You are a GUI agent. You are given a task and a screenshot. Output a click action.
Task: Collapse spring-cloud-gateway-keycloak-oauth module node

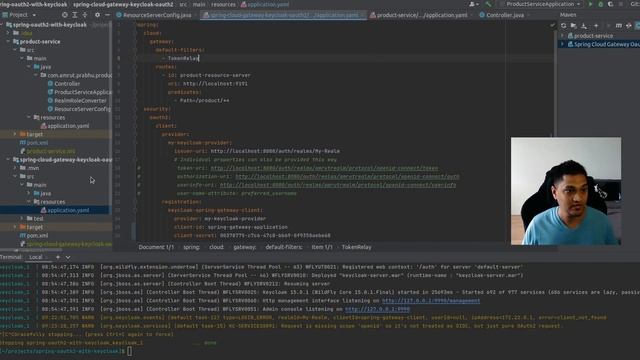8,160
